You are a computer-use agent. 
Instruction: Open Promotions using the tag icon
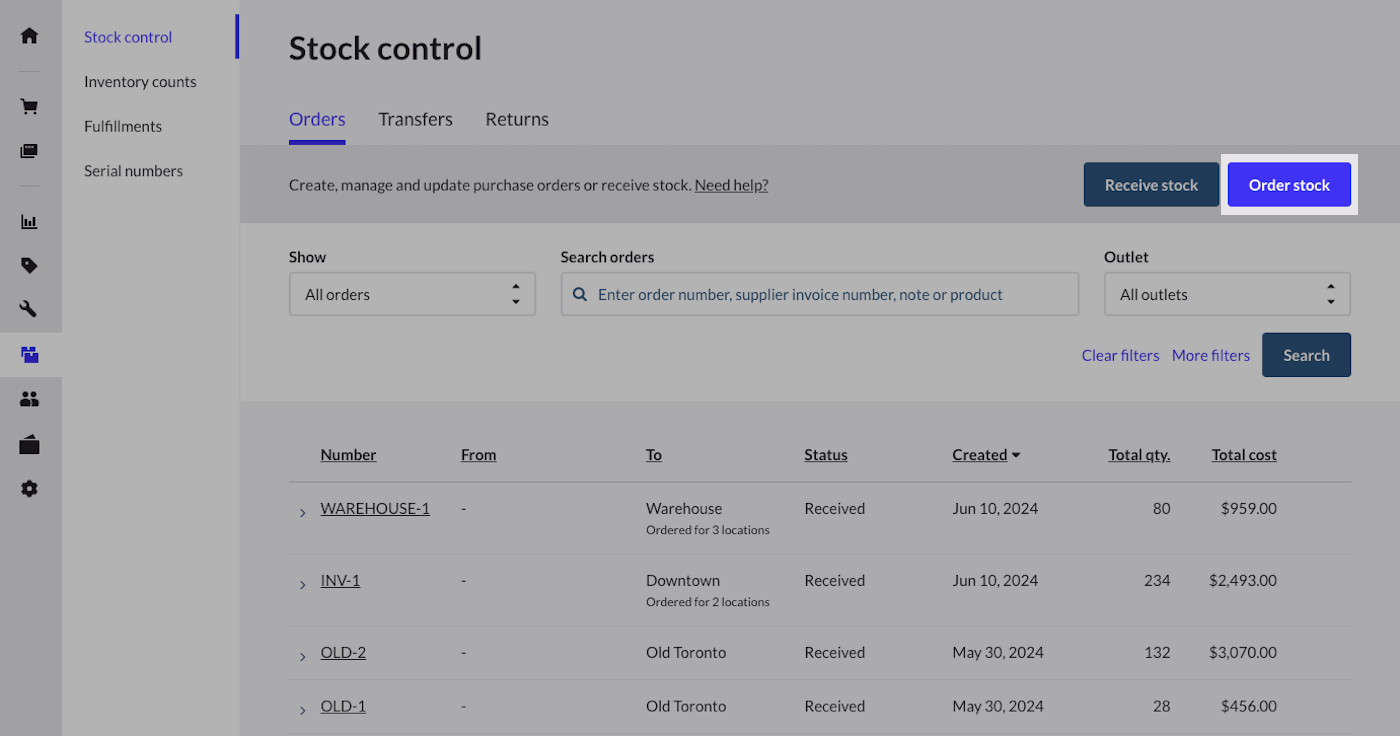tap(29, 265)
